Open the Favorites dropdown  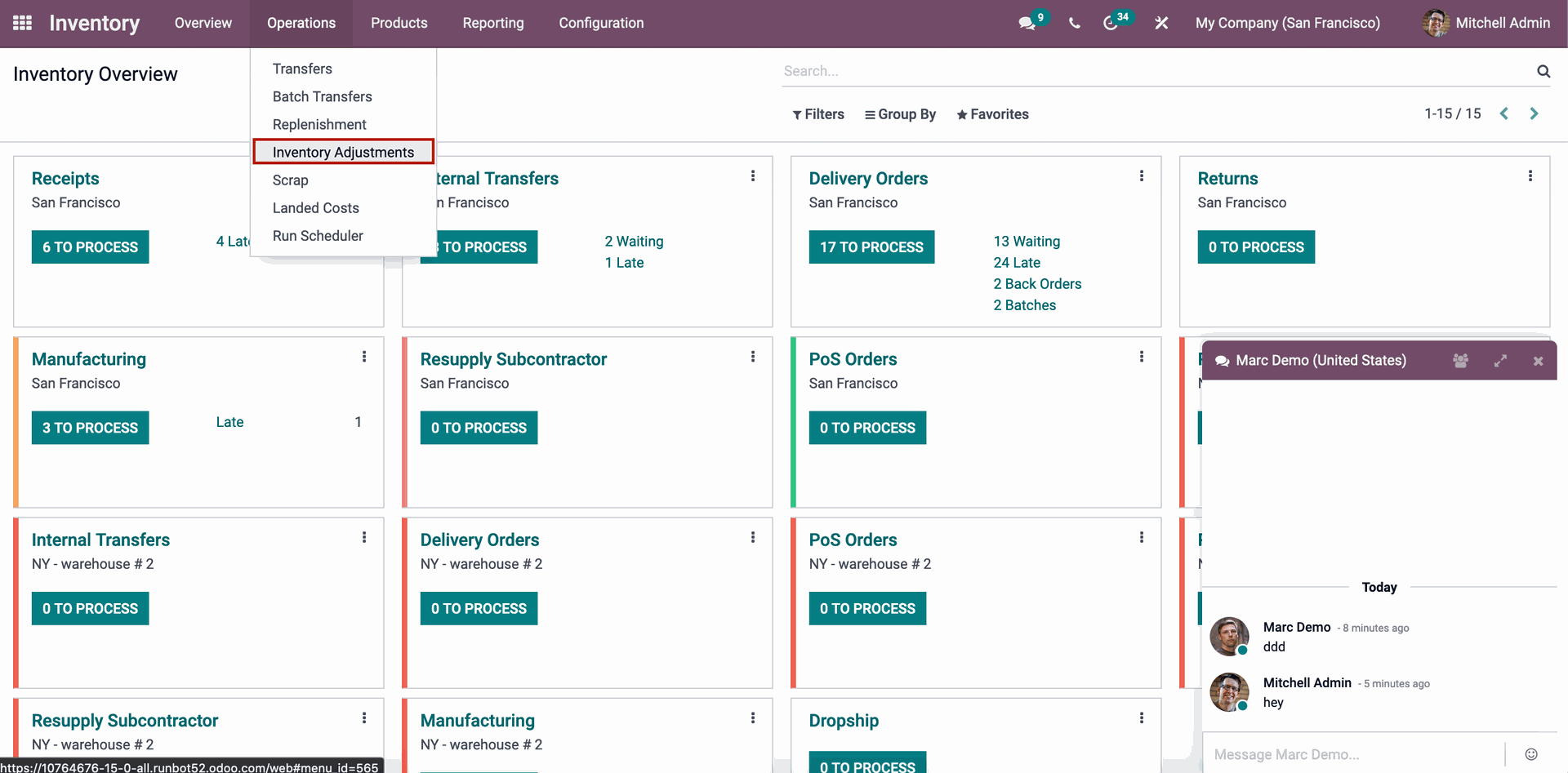992,114
